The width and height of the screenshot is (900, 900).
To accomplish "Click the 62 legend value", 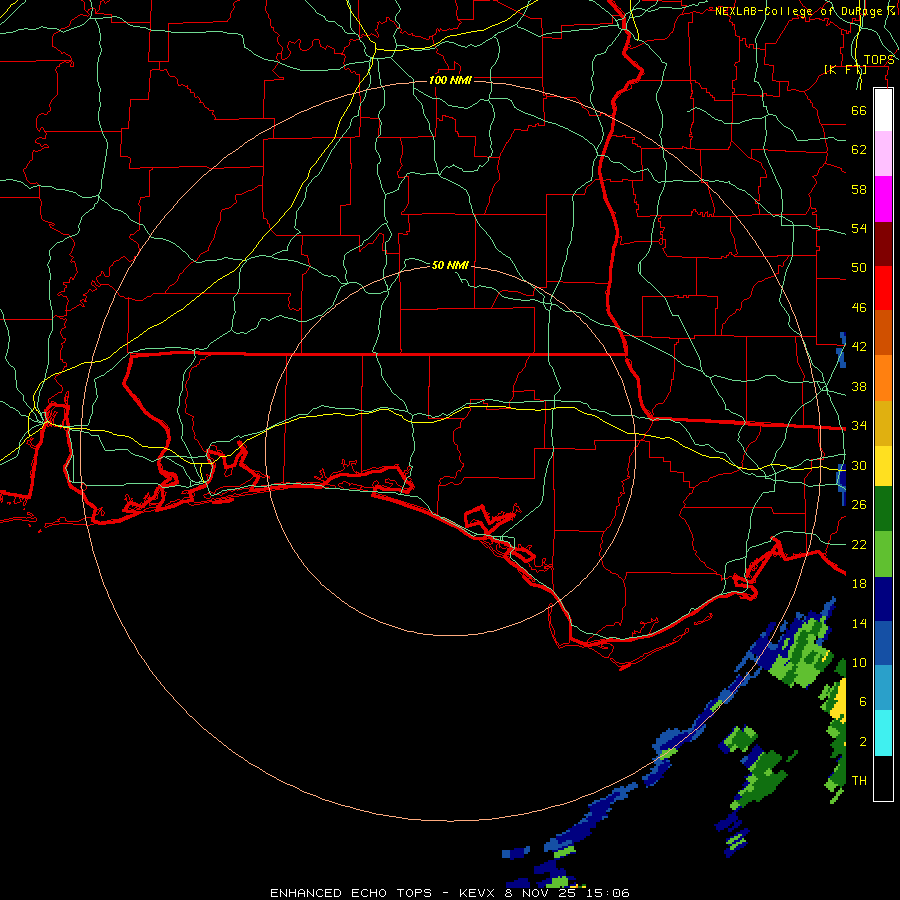I will [x=859, y=150].
